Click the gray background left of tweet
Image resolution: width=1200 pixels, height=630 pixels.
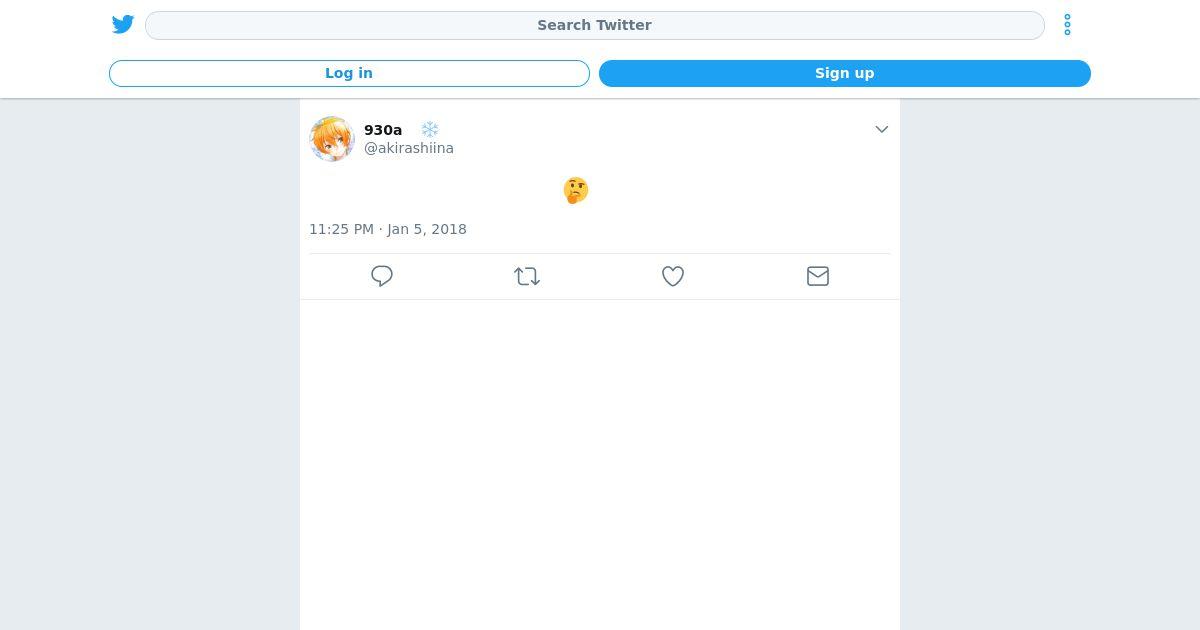[x=150, y=360]
